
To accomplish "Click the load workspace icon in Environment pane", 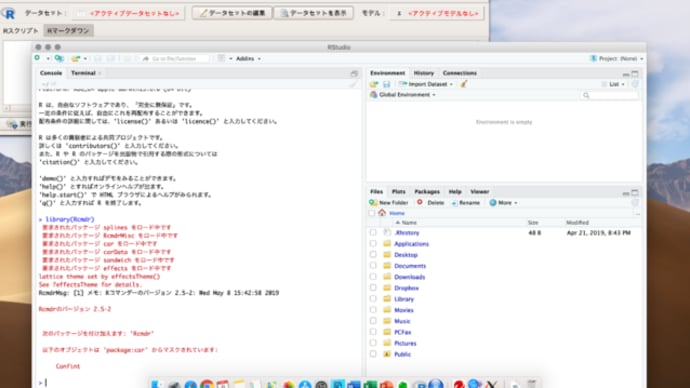I will pos(374,84).
